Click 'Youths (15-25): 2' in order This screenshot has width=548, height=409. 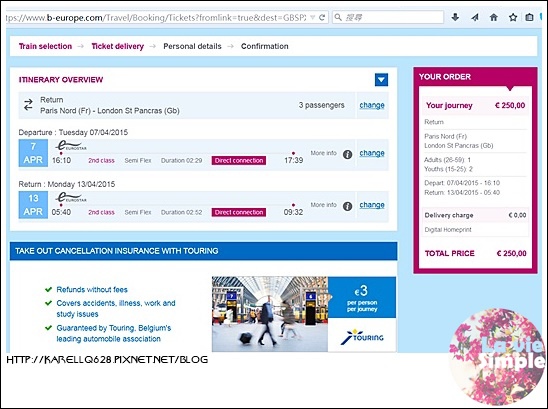(448, 169)
